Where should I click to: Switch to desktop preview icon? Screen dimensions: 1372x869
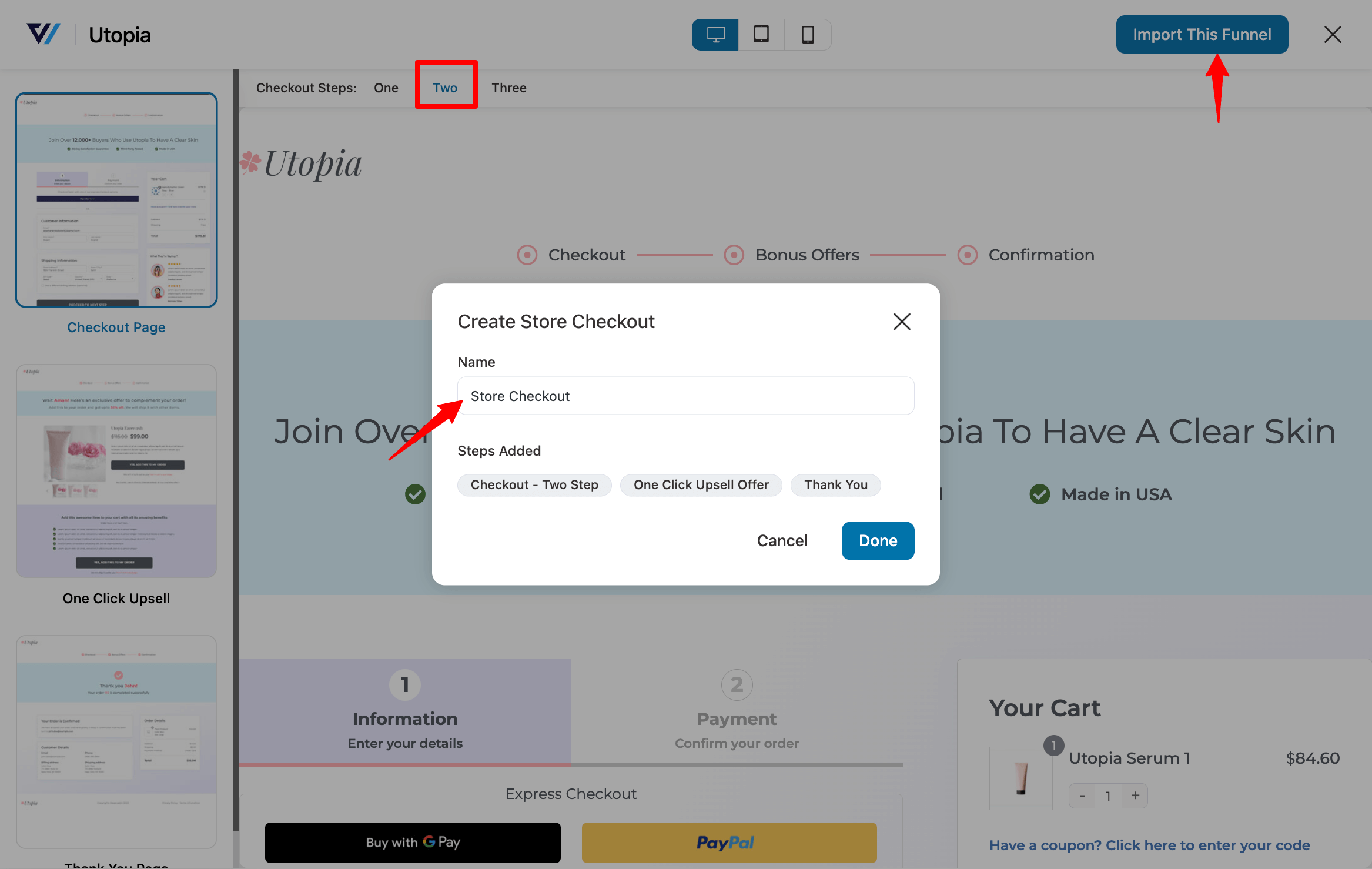coord(715,35)
